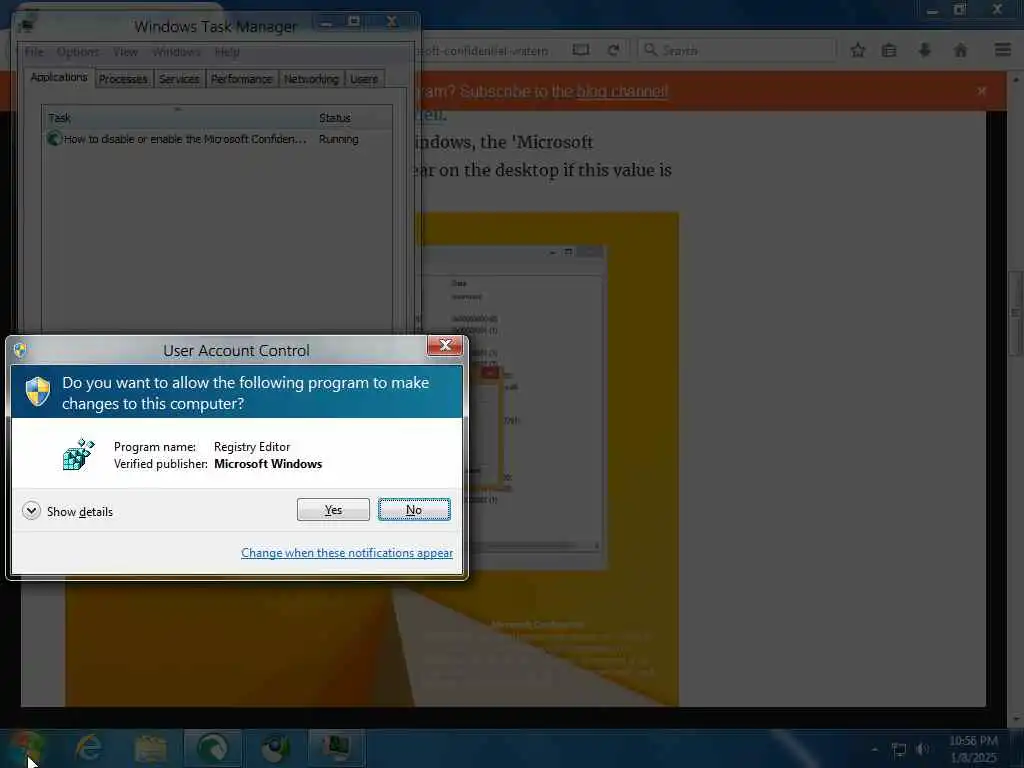Sort by Task column header
The height and width of the screenshot is (768, 1024).
tap(178, 118)
